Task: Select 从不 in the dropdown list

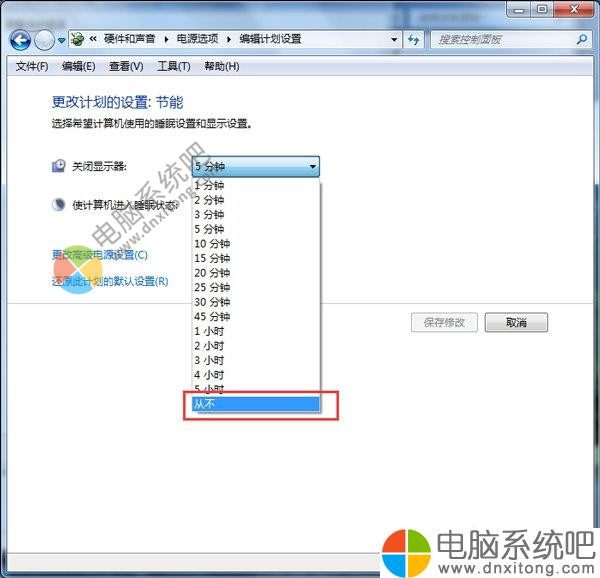Action: [x=256, y=404]
